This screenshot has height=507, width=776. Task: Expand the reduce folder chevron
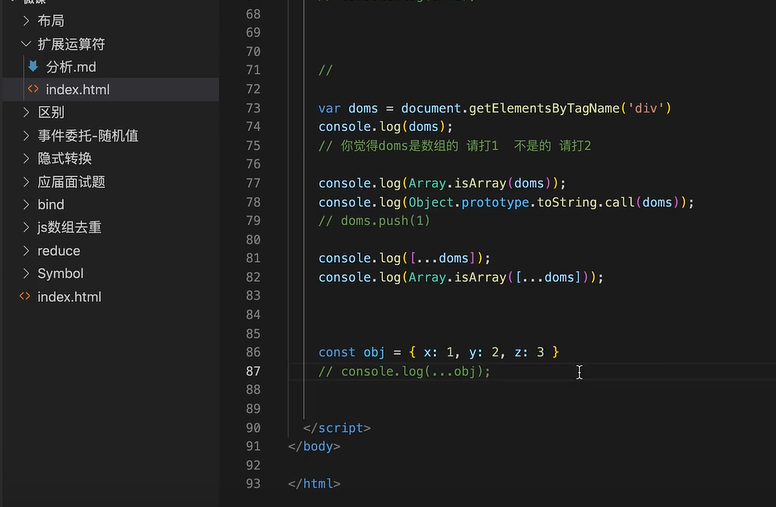pos(26,251)
